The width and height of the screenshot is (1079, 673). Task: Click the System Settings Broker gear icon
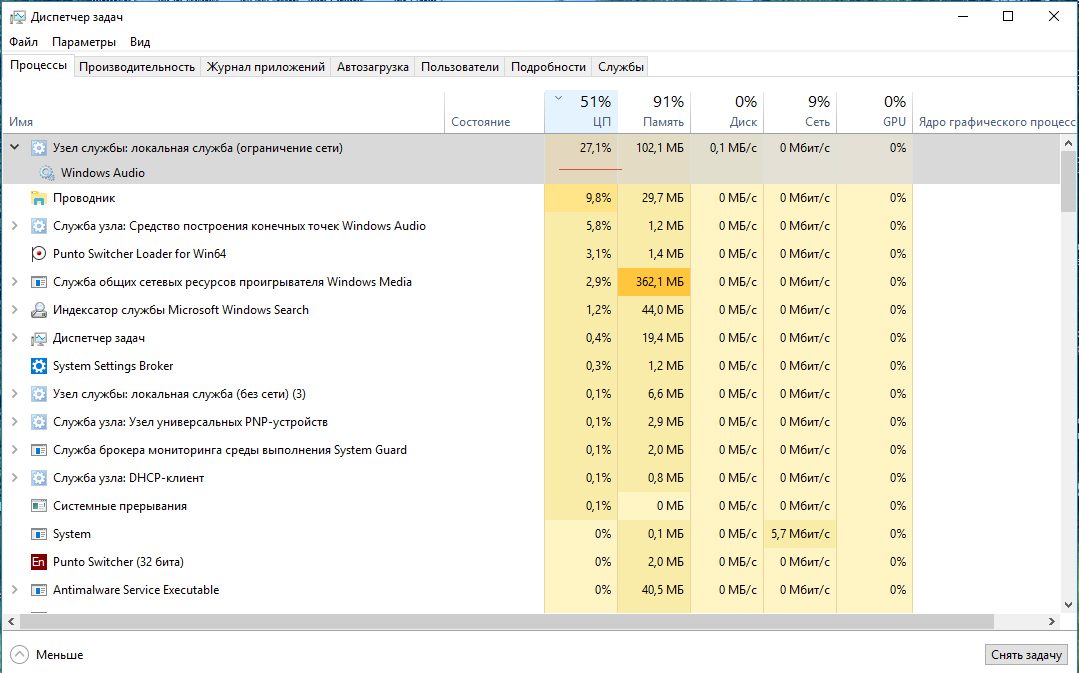(39, 366)
